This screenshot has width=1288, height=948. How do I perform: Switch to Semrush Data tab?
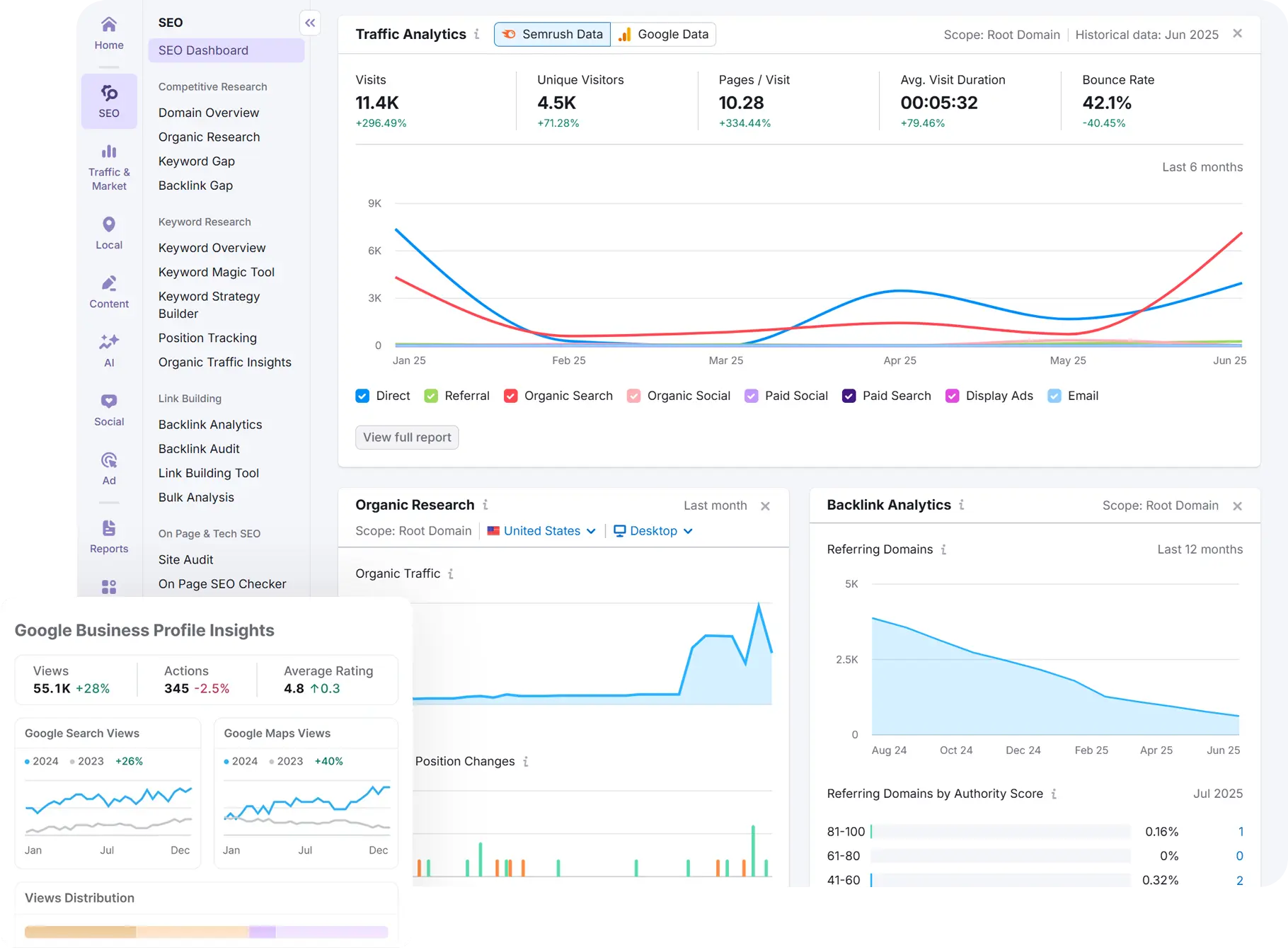pos(552,34)
